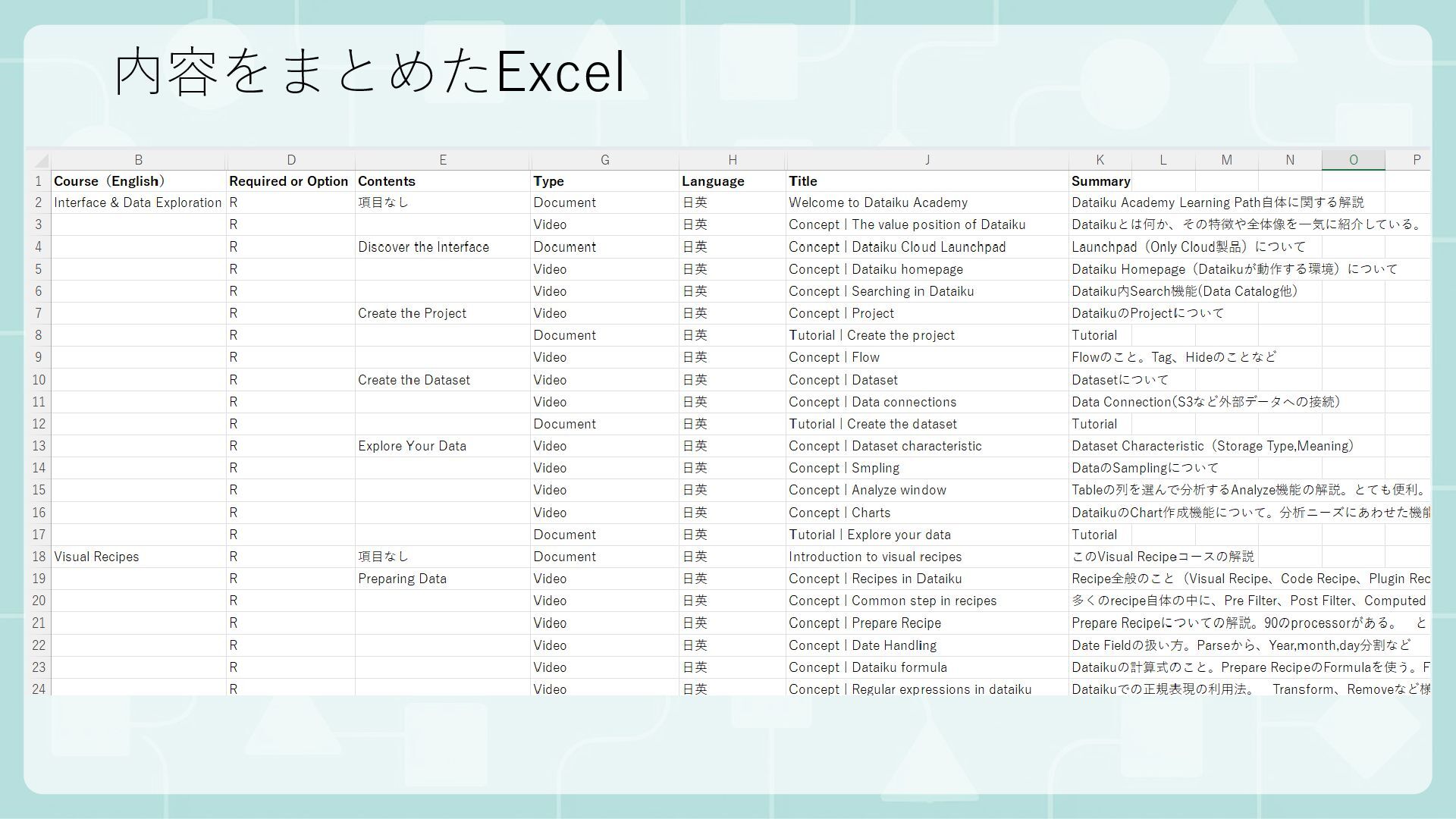
Task: Select column H header
Action: (733, 160)
